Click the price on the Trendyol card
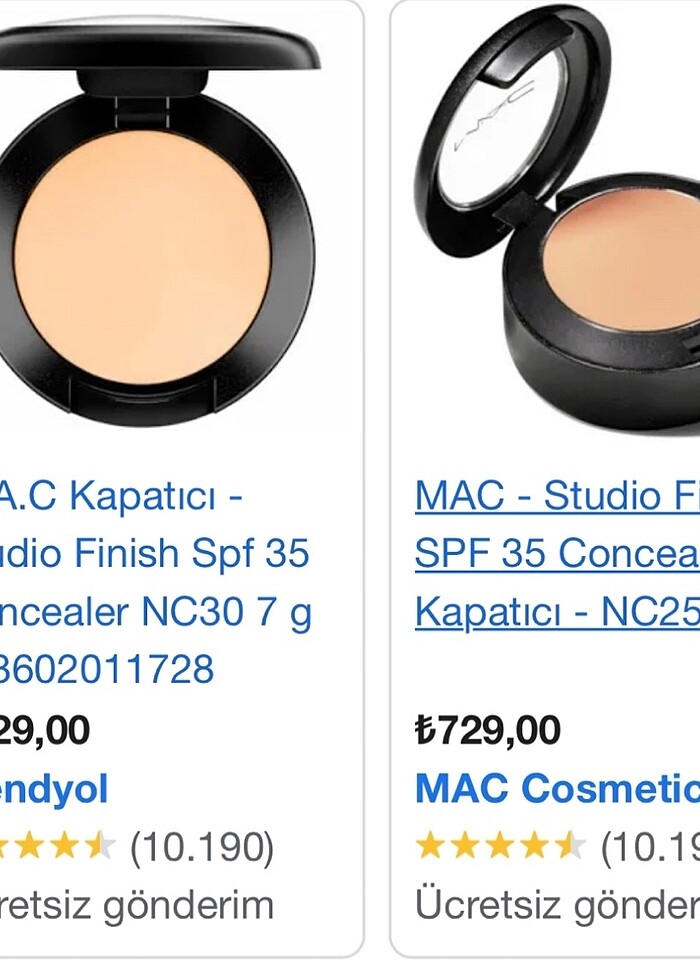700x980 pixels. pos(45,730)
